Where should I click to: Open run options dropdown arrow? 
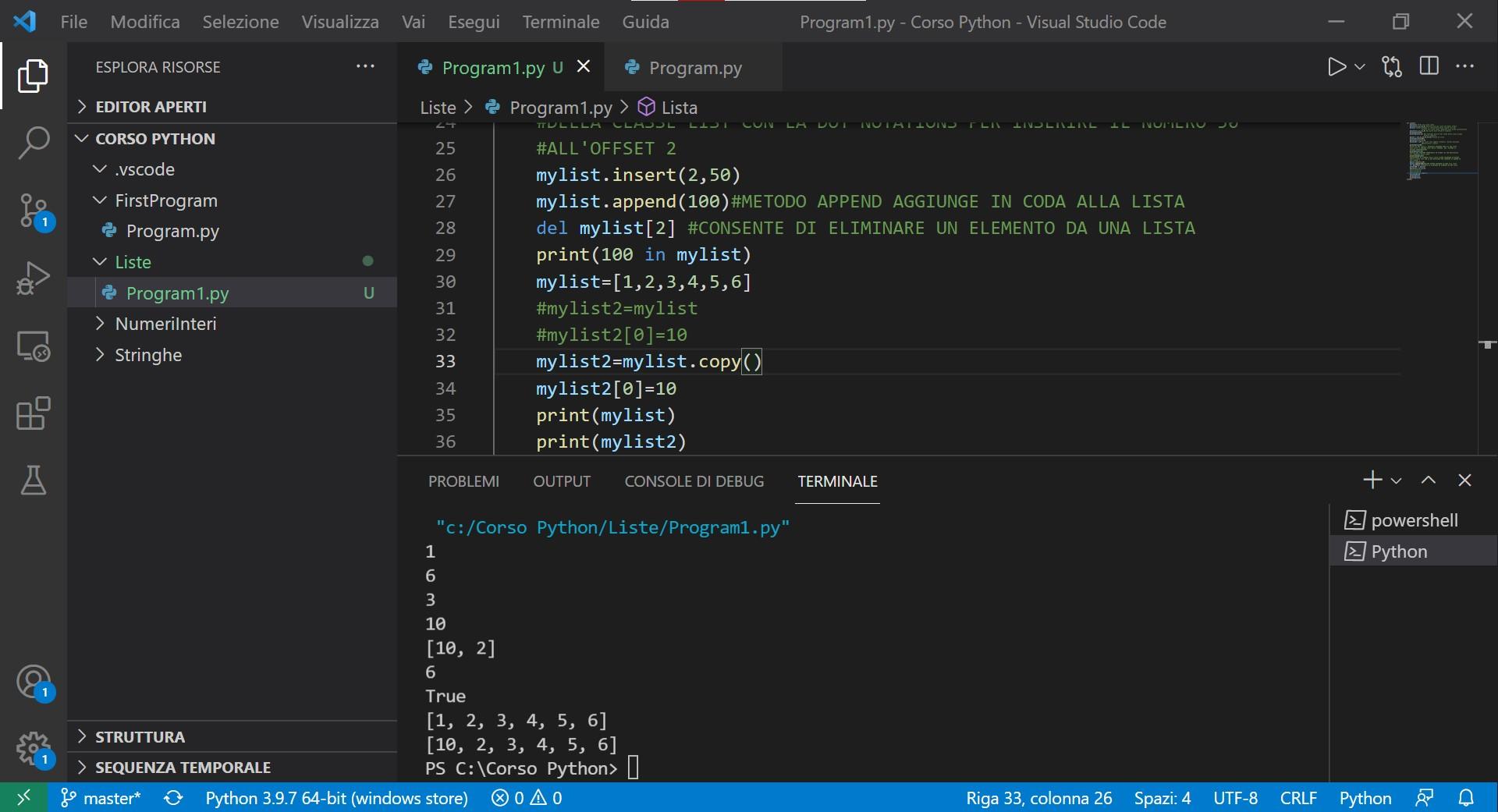tap(1360, 67)
